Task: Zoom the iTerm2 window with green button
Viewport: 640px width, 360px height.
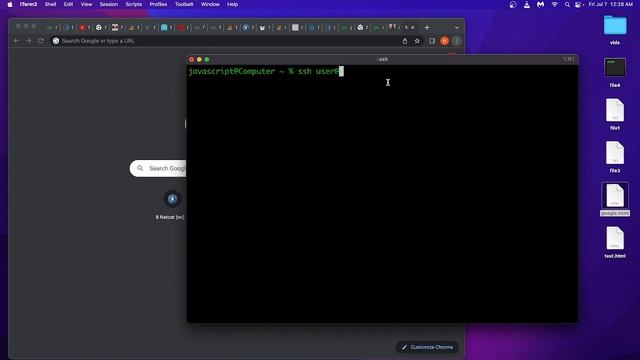Action: click(x=207, y=60)
